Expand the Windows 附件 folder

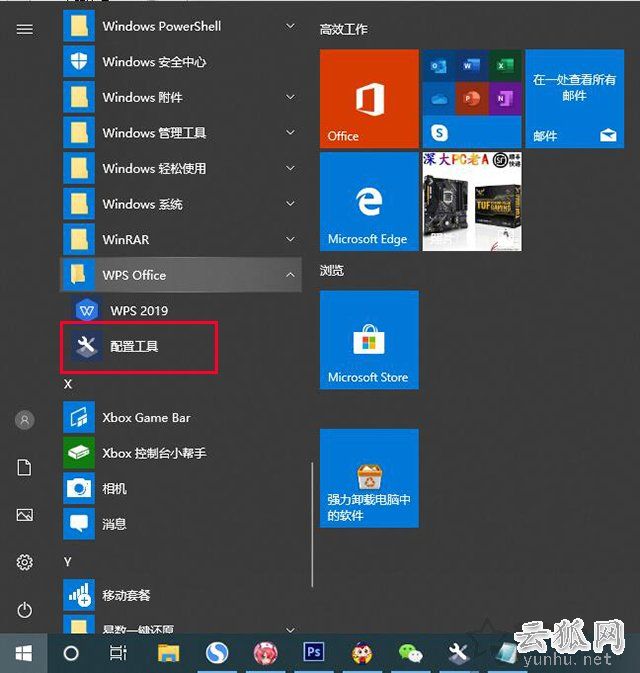coord(181,97)
